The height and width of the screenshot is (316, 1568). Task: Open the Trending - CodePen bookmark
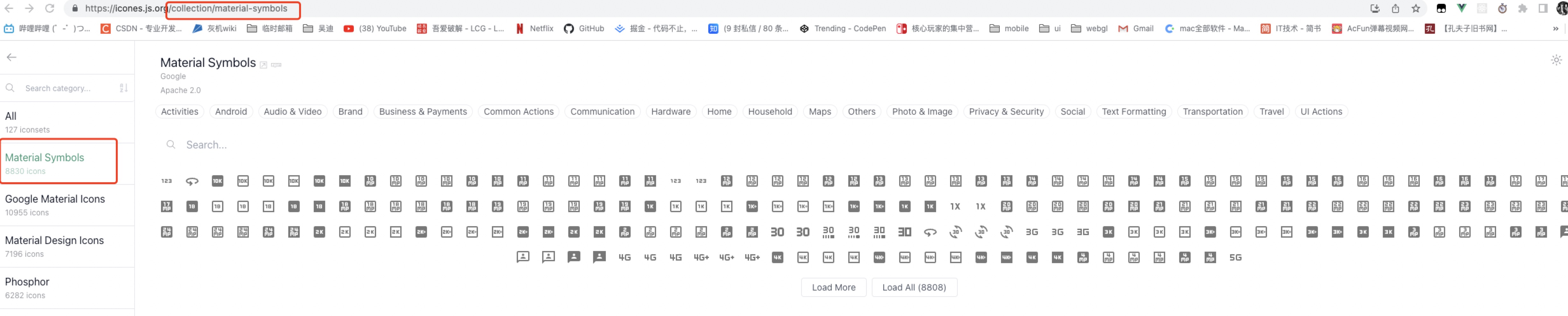click(843, 29)
